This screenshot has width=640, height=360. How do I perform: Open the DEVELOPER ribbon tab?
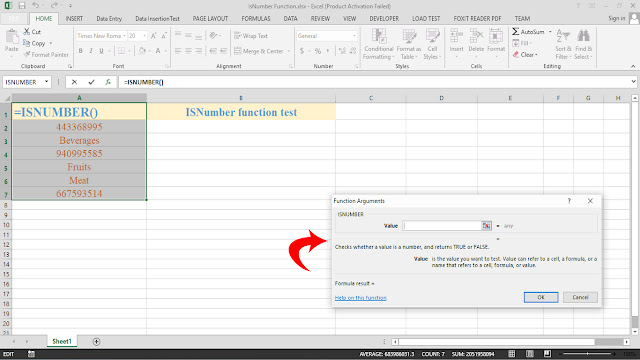pyautogui.click(x=384, y=18)
